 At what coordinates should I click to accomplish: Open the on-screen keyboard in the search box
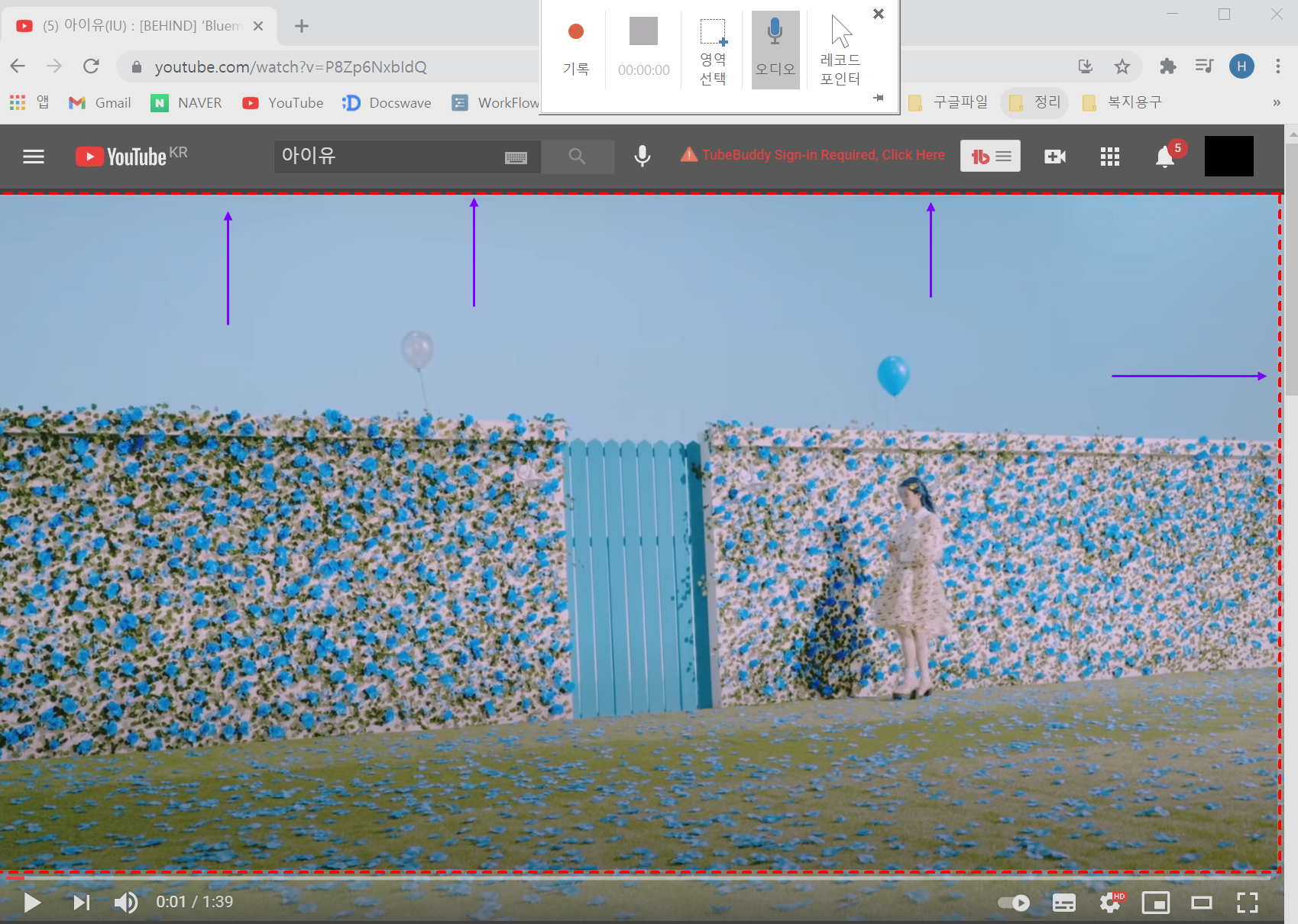tap(516, 157)
